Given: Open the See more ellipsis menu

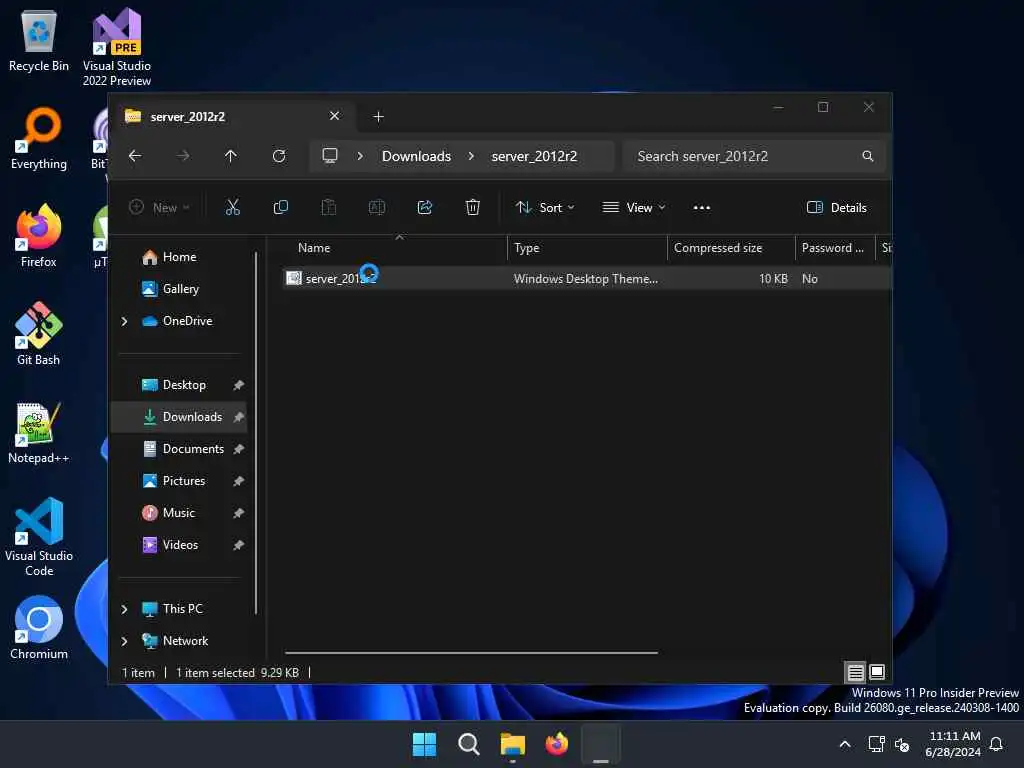Looking at the screenshot, I should point(701,208).
